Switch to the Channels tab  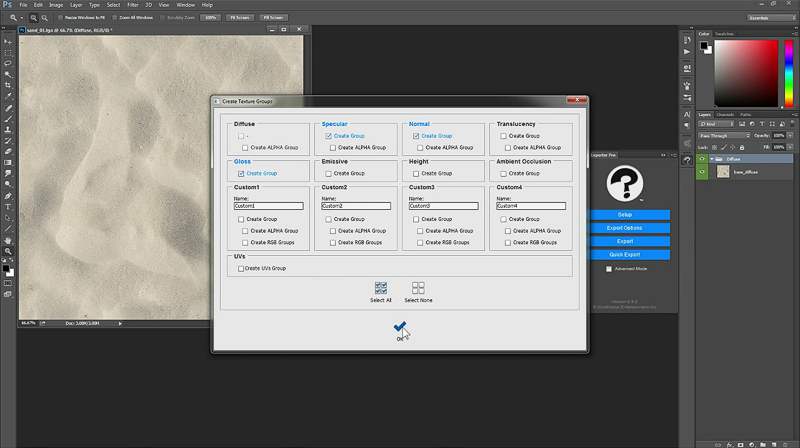pyautogui.click(x=725, y=114)
